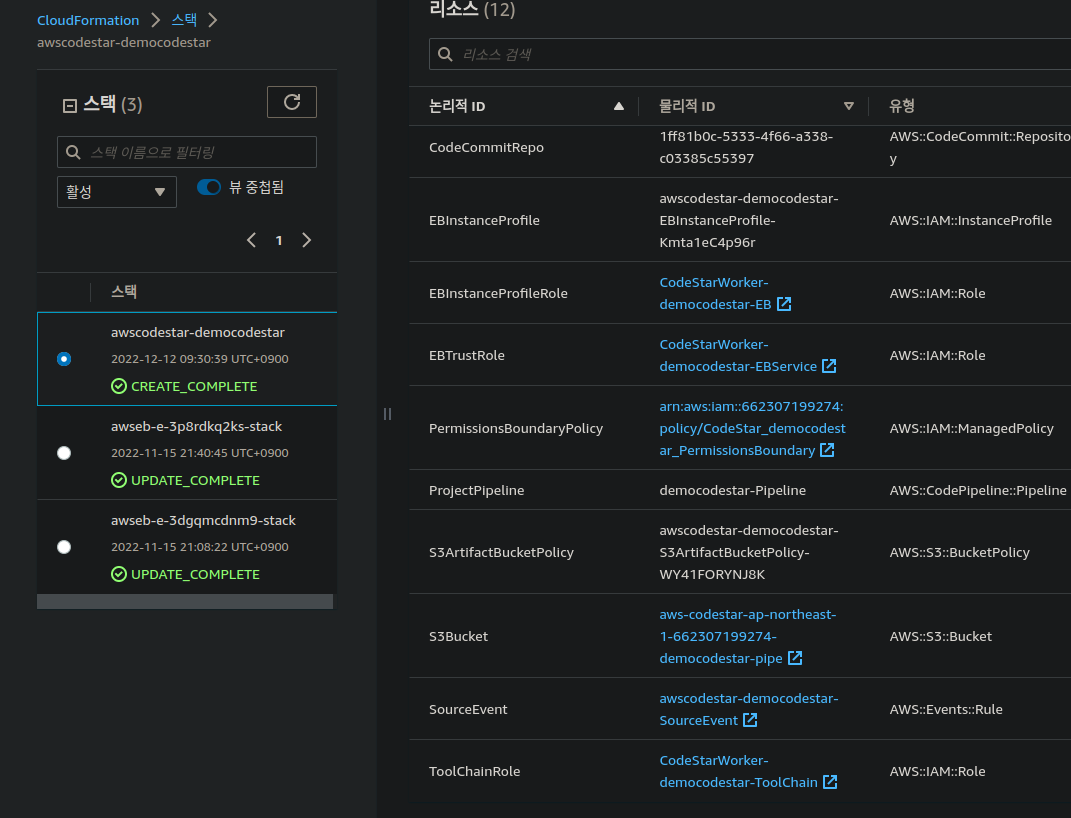Open CodeStar_democodestar_PermissionsBoundary policy link

click(x=752, y=428)
